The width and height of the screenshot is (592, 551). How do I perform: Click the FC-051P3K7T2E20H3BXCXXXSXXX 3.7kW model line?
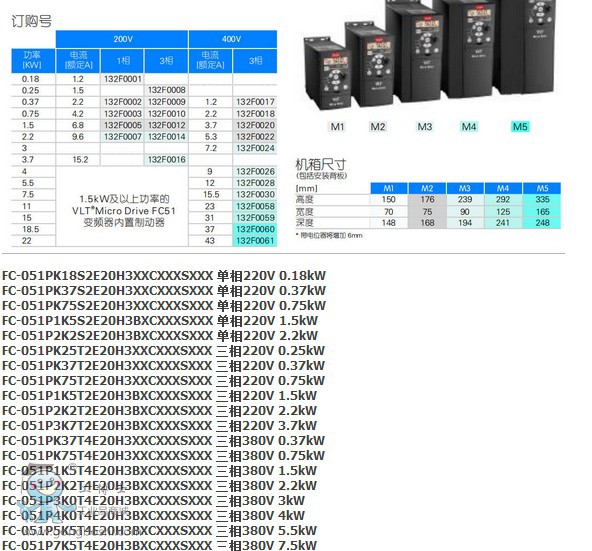coord(159,426)
